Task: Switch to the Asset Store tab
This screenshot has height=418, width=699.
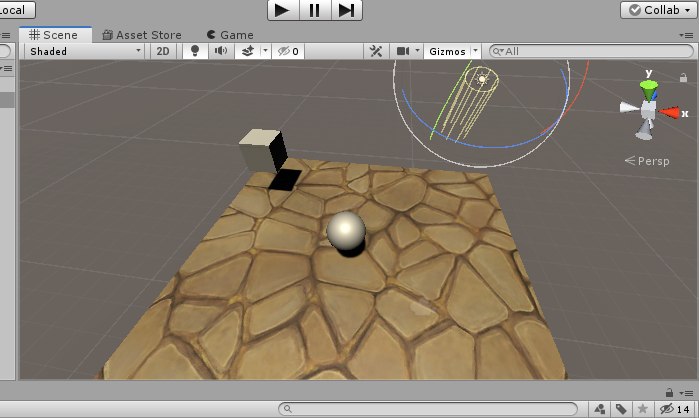Action: (142, 35)
